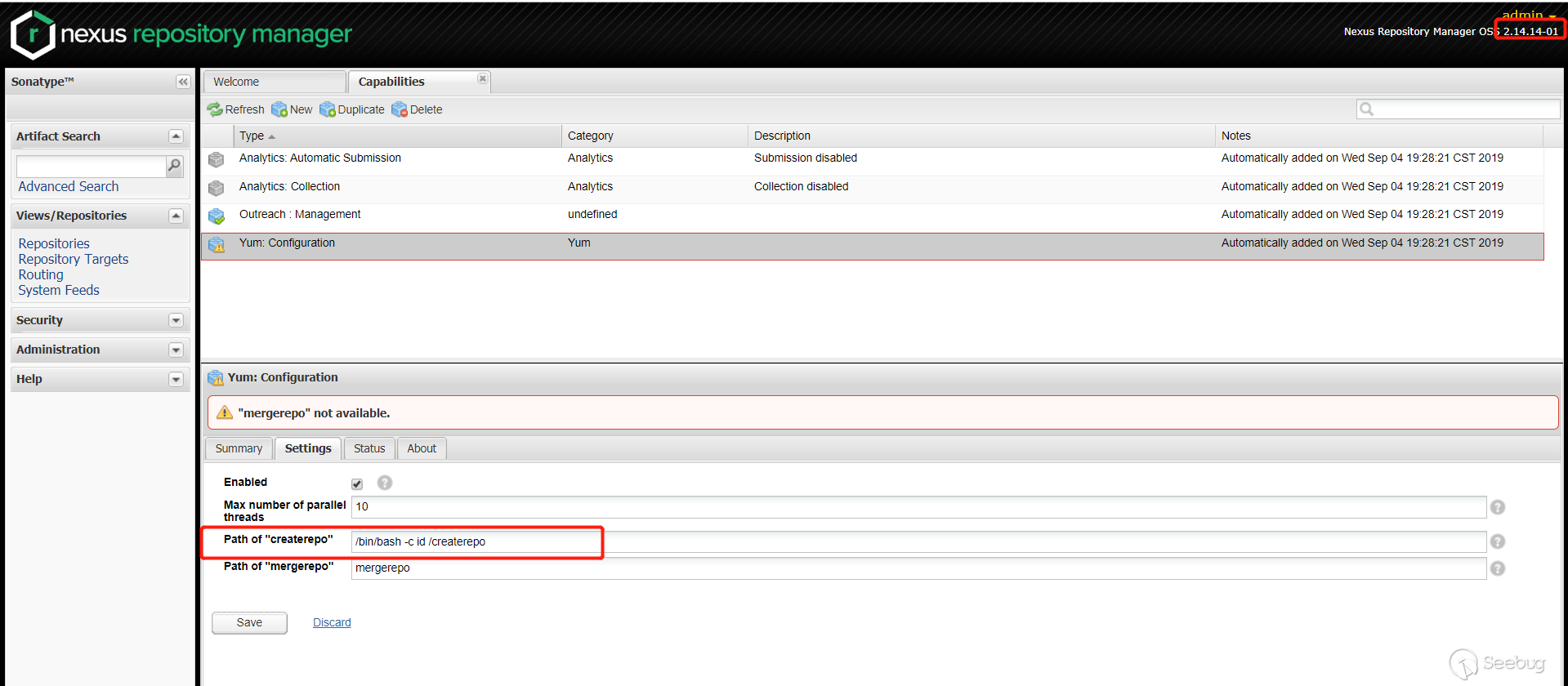Click the Collection disabled description cell
This screenshot has height=686, width=1568.
pos(801,186)
